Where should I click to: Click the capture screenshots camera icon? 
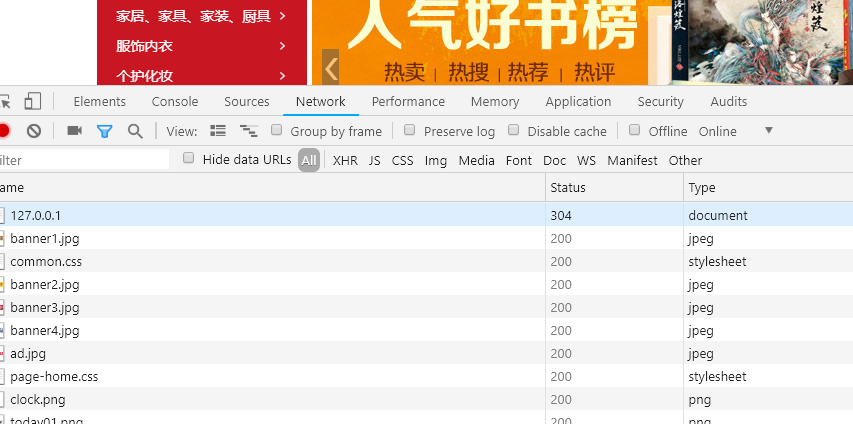coord(74,131)
